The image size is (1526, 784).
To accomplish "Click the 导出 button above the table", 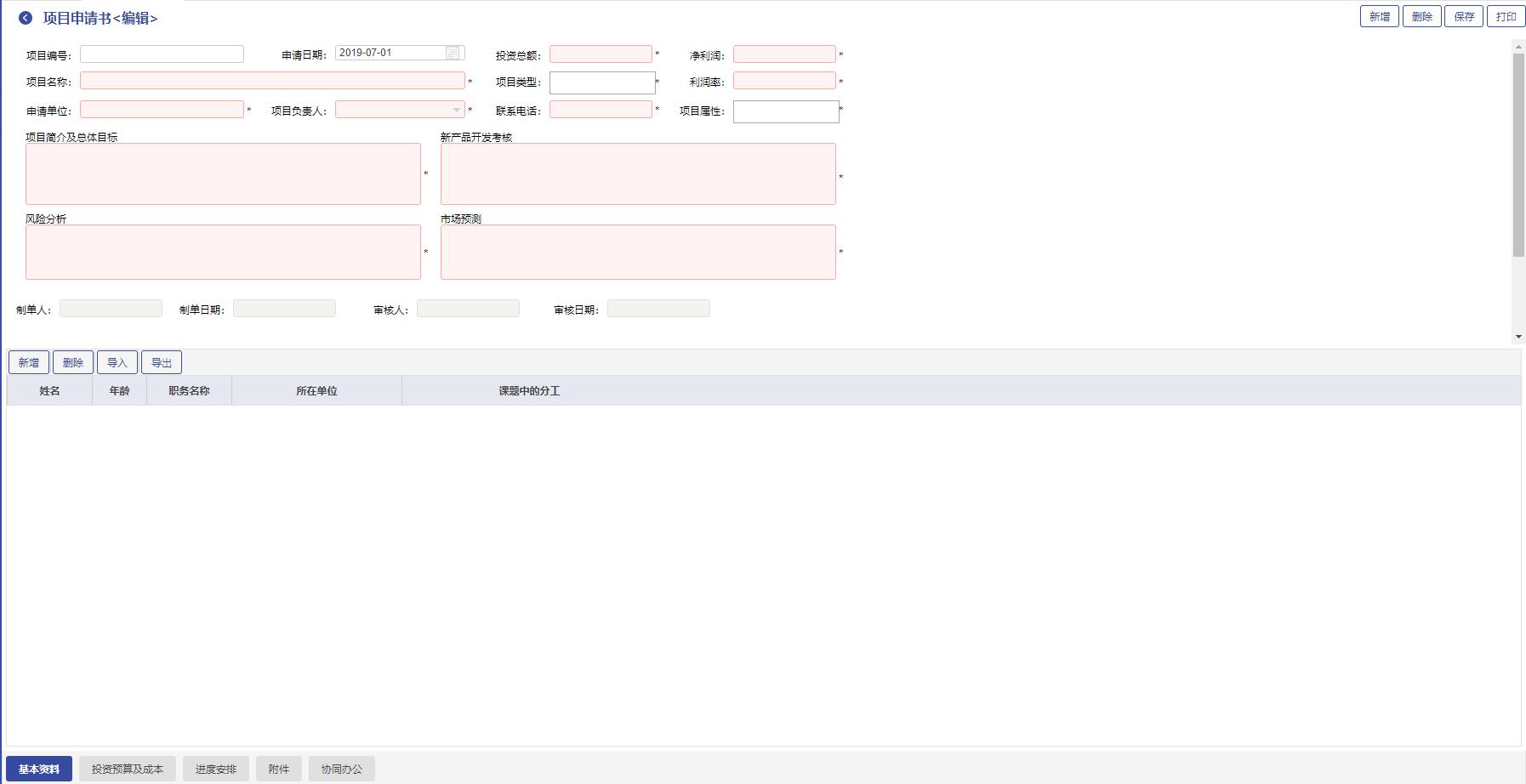I will [x=162, y=363].
